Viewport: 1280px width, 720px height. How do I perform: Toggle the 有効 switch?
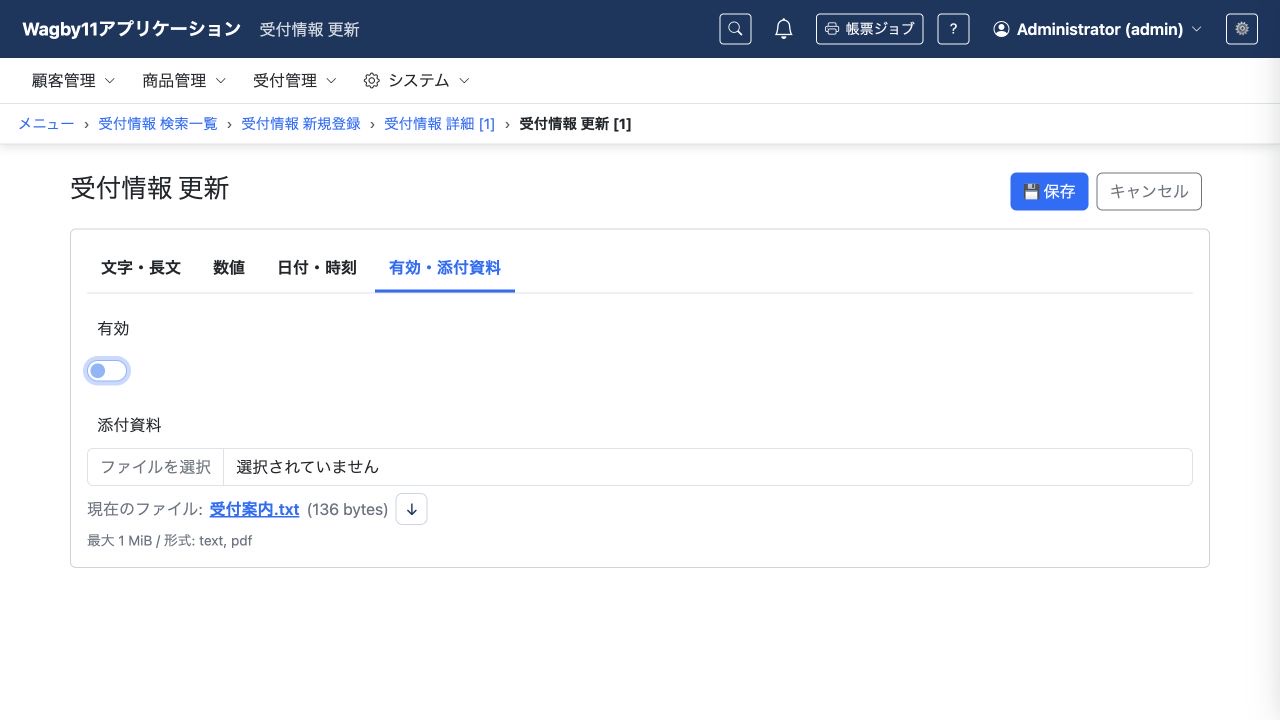107,371
